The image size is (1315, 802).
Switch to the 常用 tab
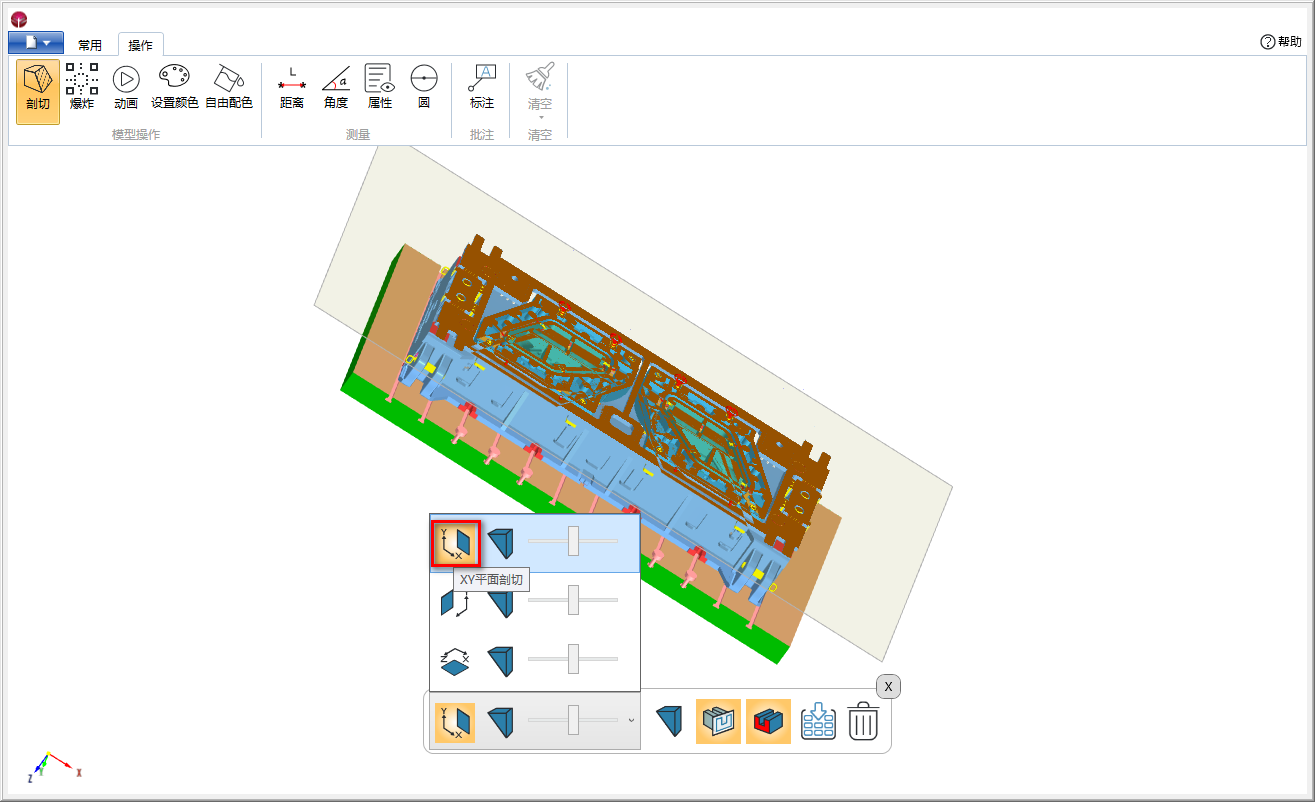90,45
